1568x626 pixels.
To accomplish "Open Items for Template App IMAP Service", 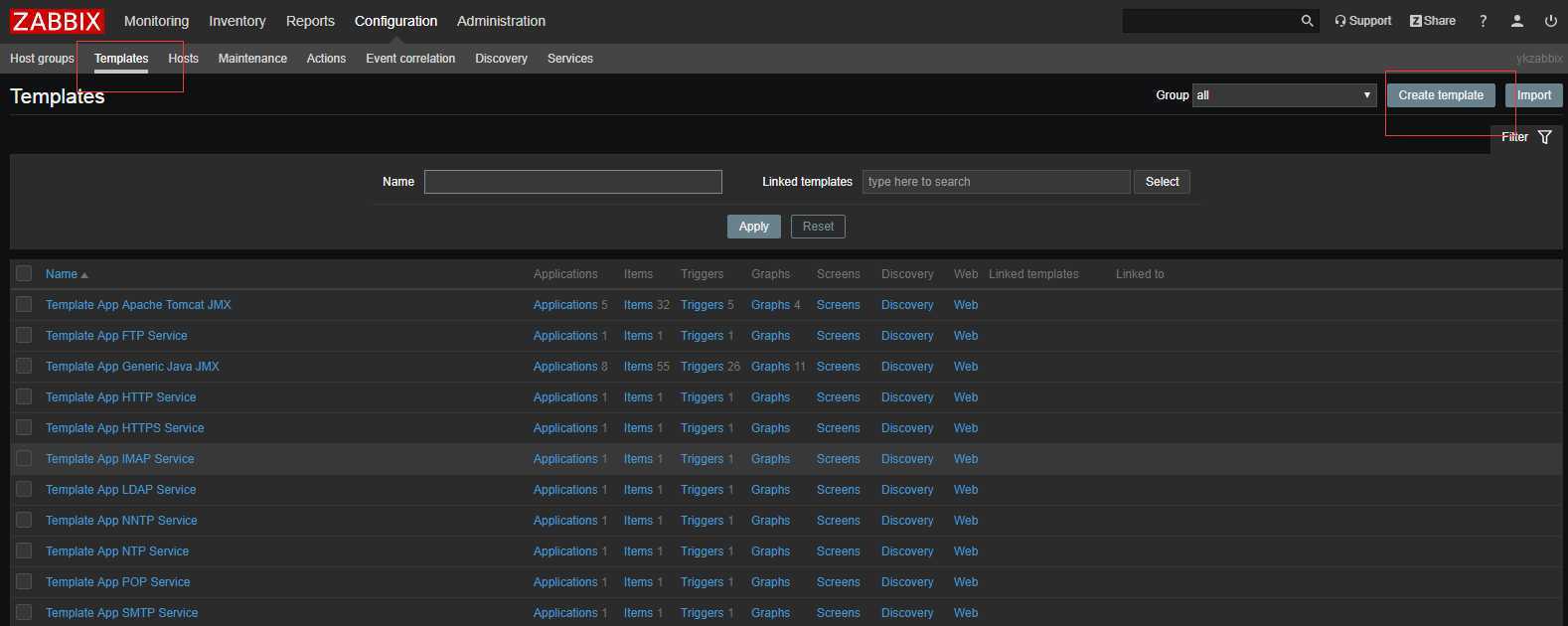I will point(639,459).
